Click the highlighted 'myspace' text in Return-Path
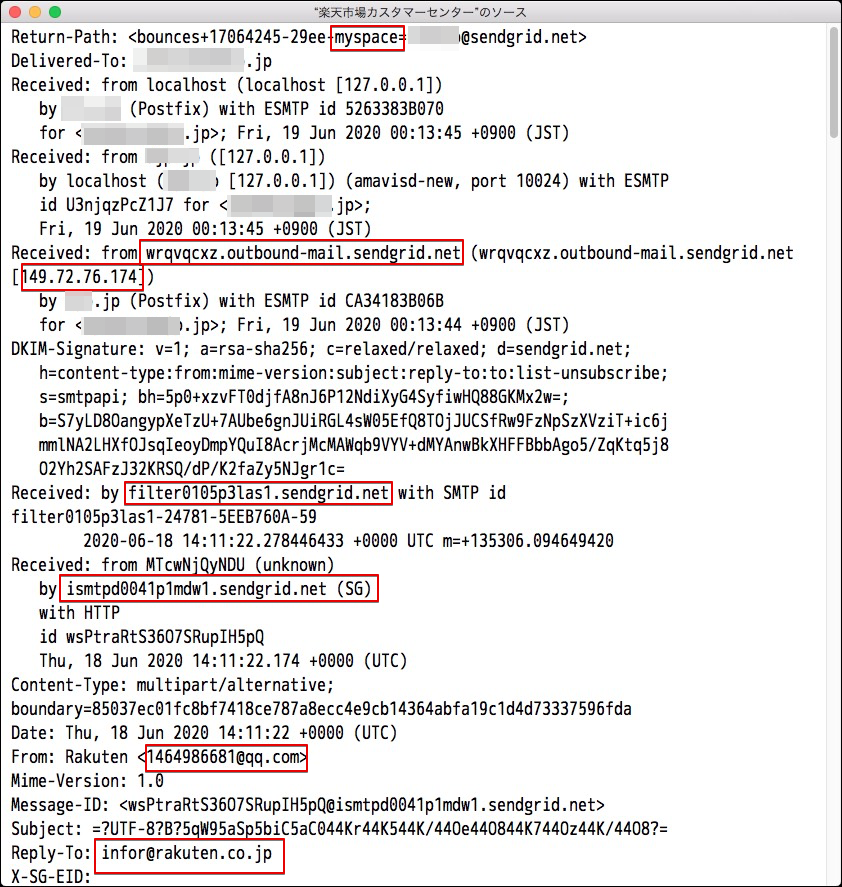Screen dimensions: 842x887 coord(367,38)
